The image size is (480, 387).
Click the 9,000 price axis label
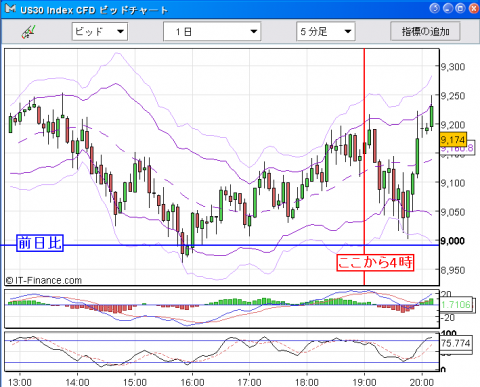[x=453, y=241]
